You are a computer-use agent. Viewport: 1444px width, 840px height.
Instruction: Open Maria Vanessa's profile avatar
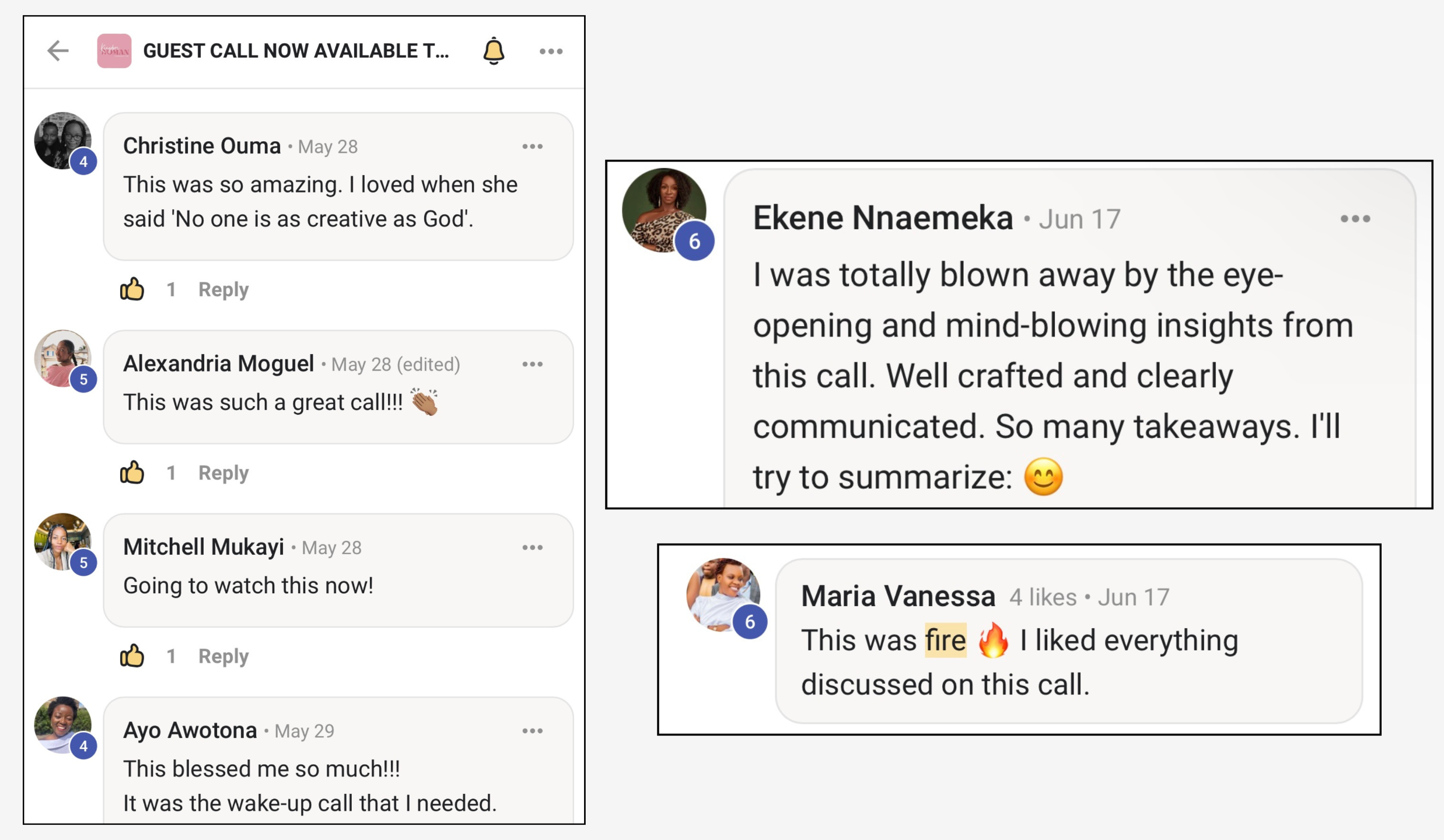(x=723, y=595)
